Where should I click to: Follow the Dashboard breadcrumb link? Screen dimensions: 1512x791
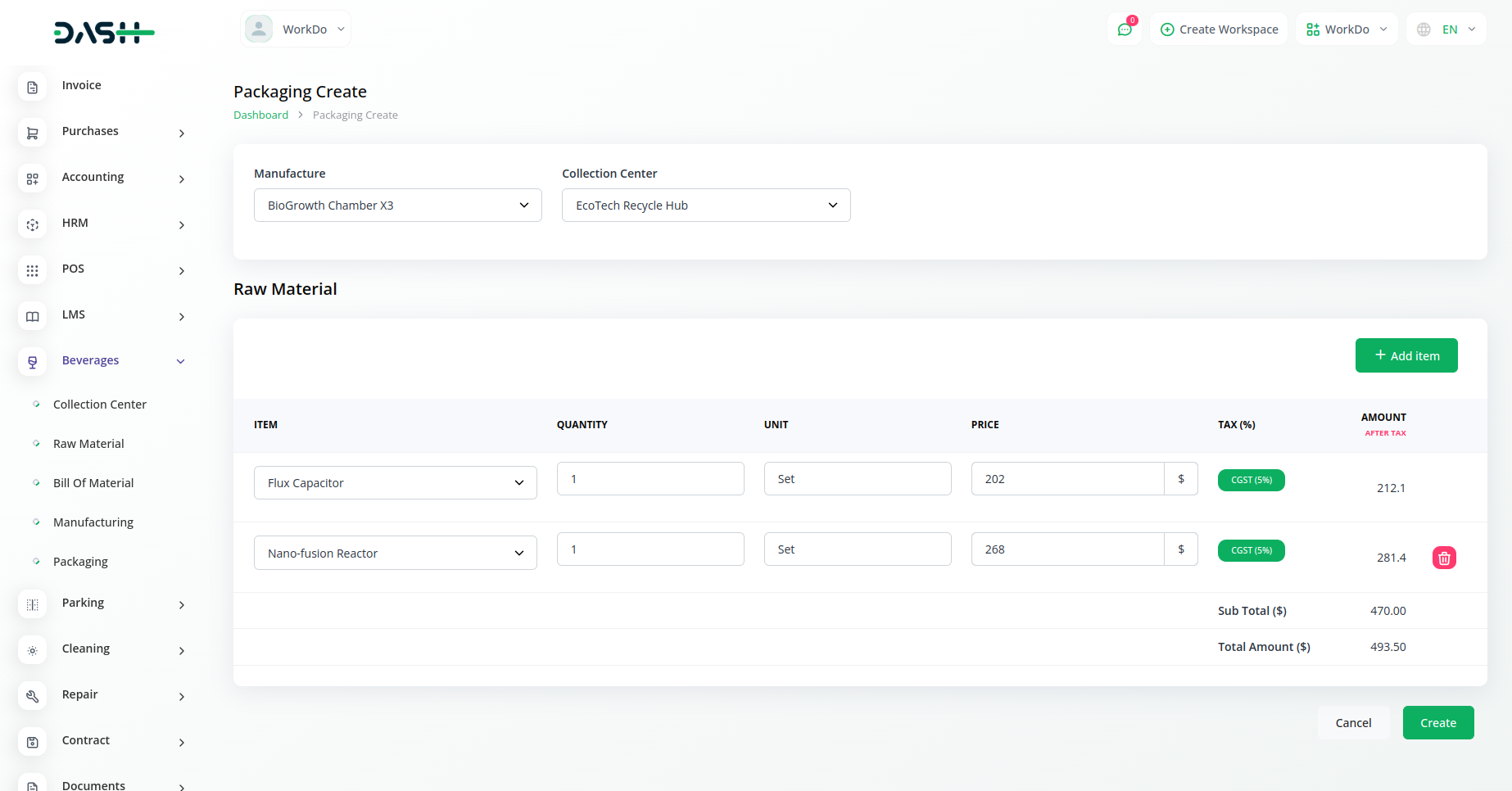pyautogui.click(x=260, y=115)
